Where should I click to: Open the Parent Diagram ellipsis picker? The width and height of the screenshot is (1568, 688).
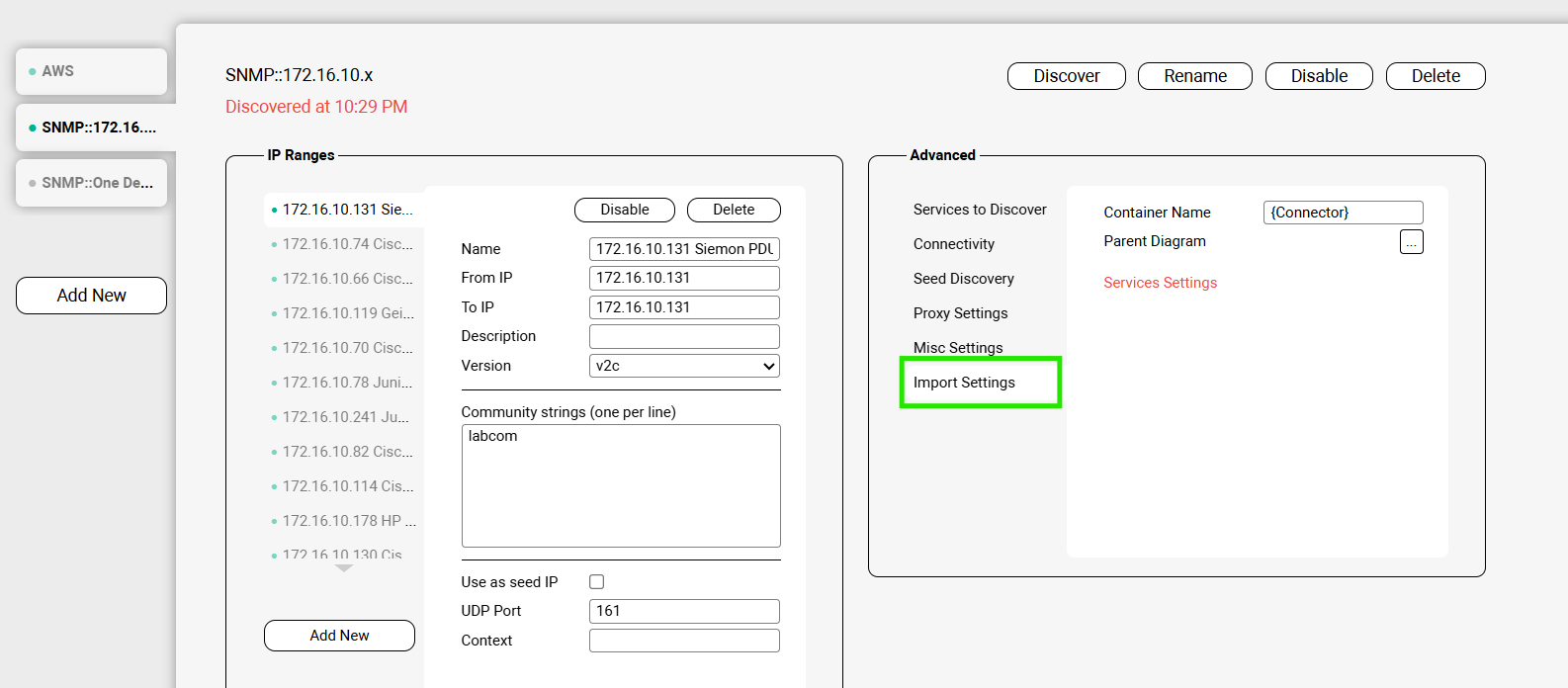(1411, 242)
